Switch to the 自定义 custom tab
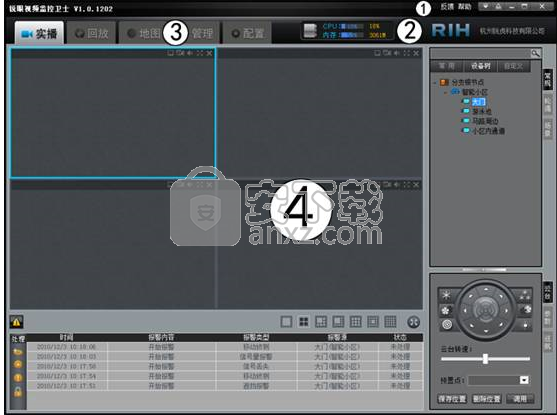This screenshot has height=415, width=557. pyautogui.click(x=514, y=66)
